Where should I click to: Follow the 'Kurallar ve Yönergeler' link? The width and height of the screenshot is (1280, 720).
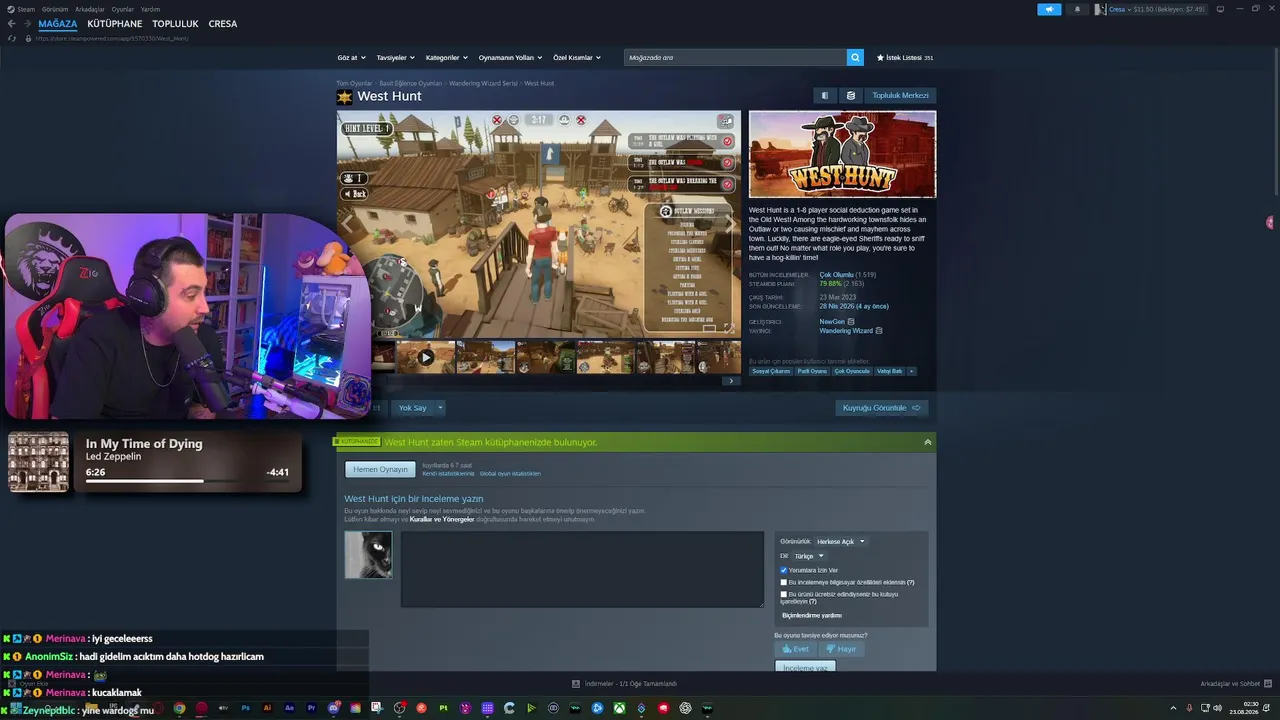pos(442,520)
